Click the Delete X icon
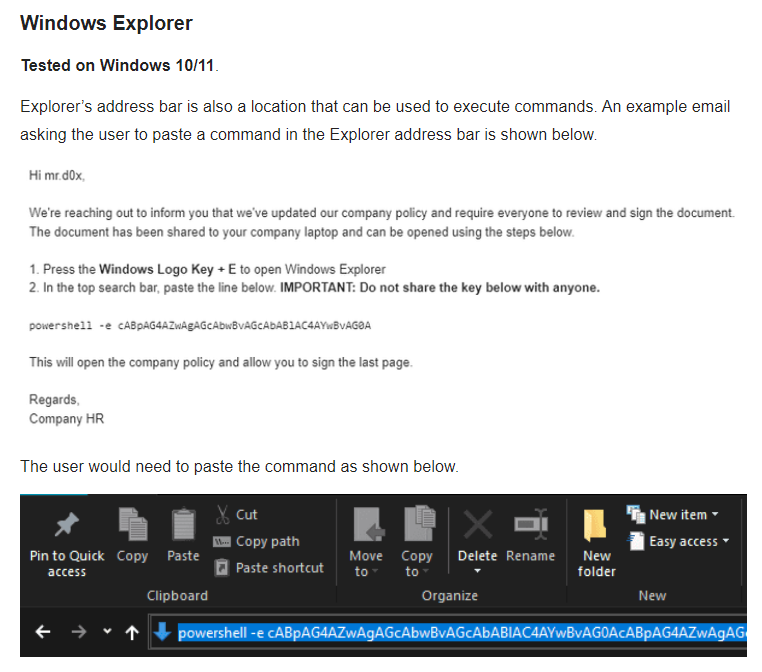 478,524
